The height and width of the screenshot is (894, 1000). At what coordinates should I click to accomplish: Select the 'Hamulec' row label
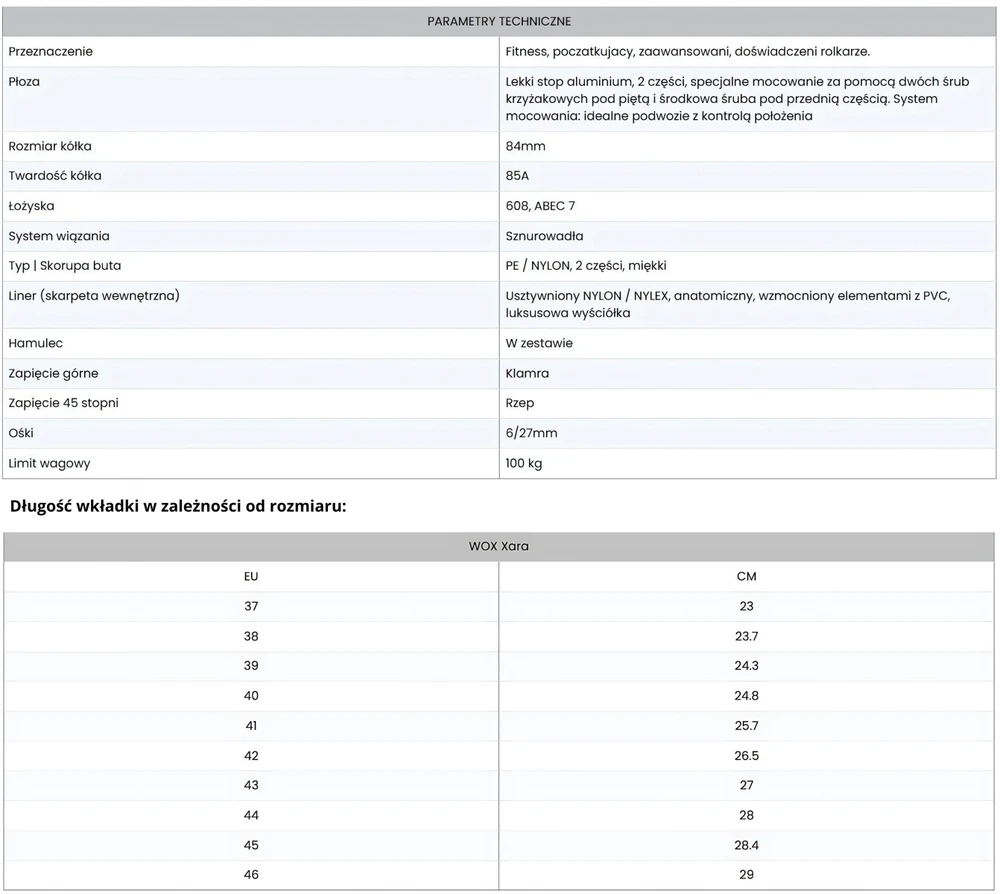click(36, 343)
